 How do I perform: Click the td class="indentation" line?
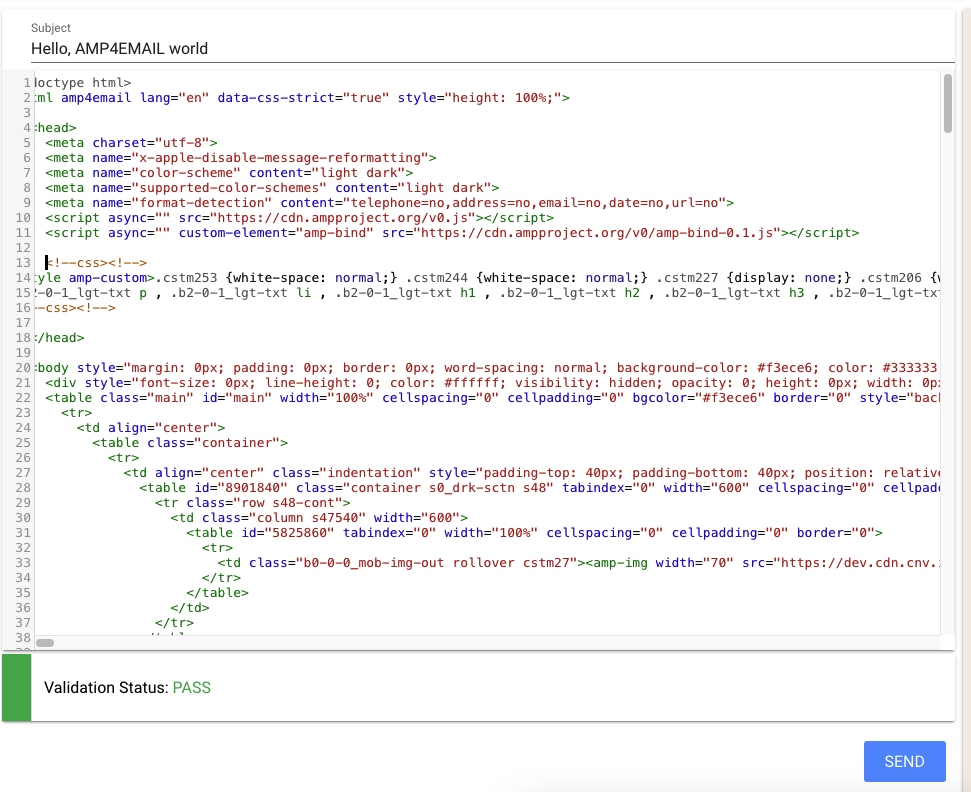531,473
